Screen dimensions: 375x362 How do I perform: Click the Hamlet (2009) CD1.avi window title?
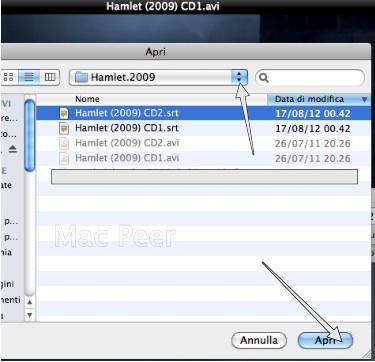point(163,6)
